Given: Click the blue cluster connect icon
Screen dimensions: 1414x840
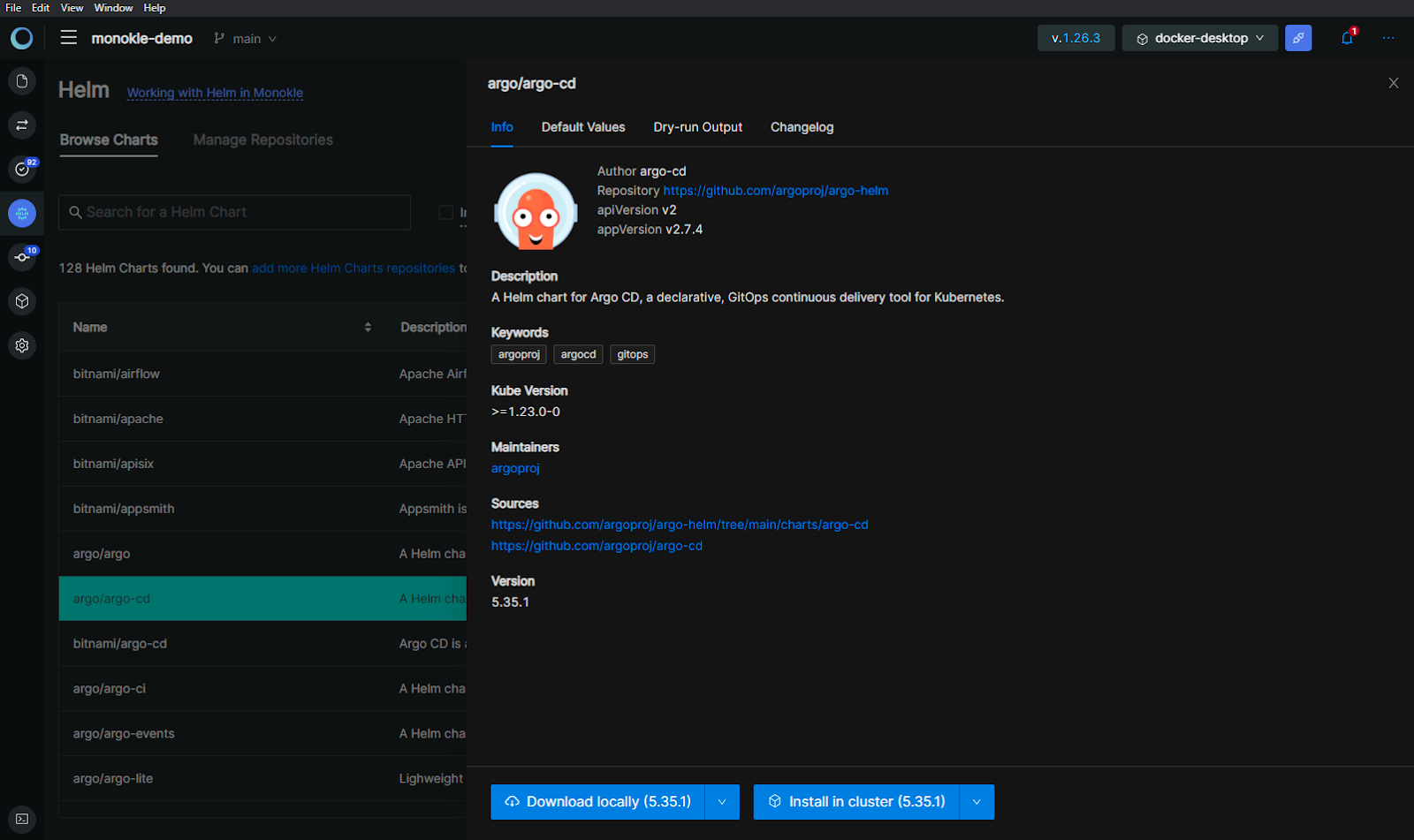Looking at the screenshot, I should point(1298,38).
